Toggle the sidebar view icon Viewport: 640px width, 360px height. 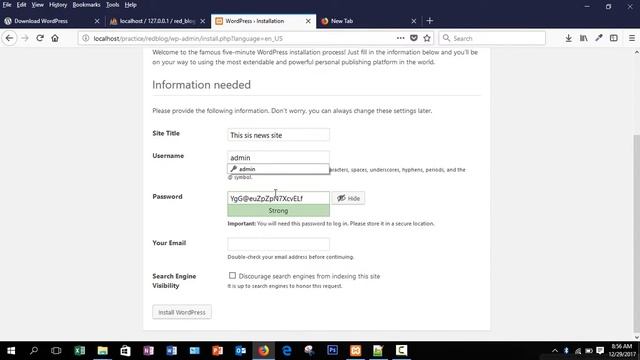pos(613,38)
